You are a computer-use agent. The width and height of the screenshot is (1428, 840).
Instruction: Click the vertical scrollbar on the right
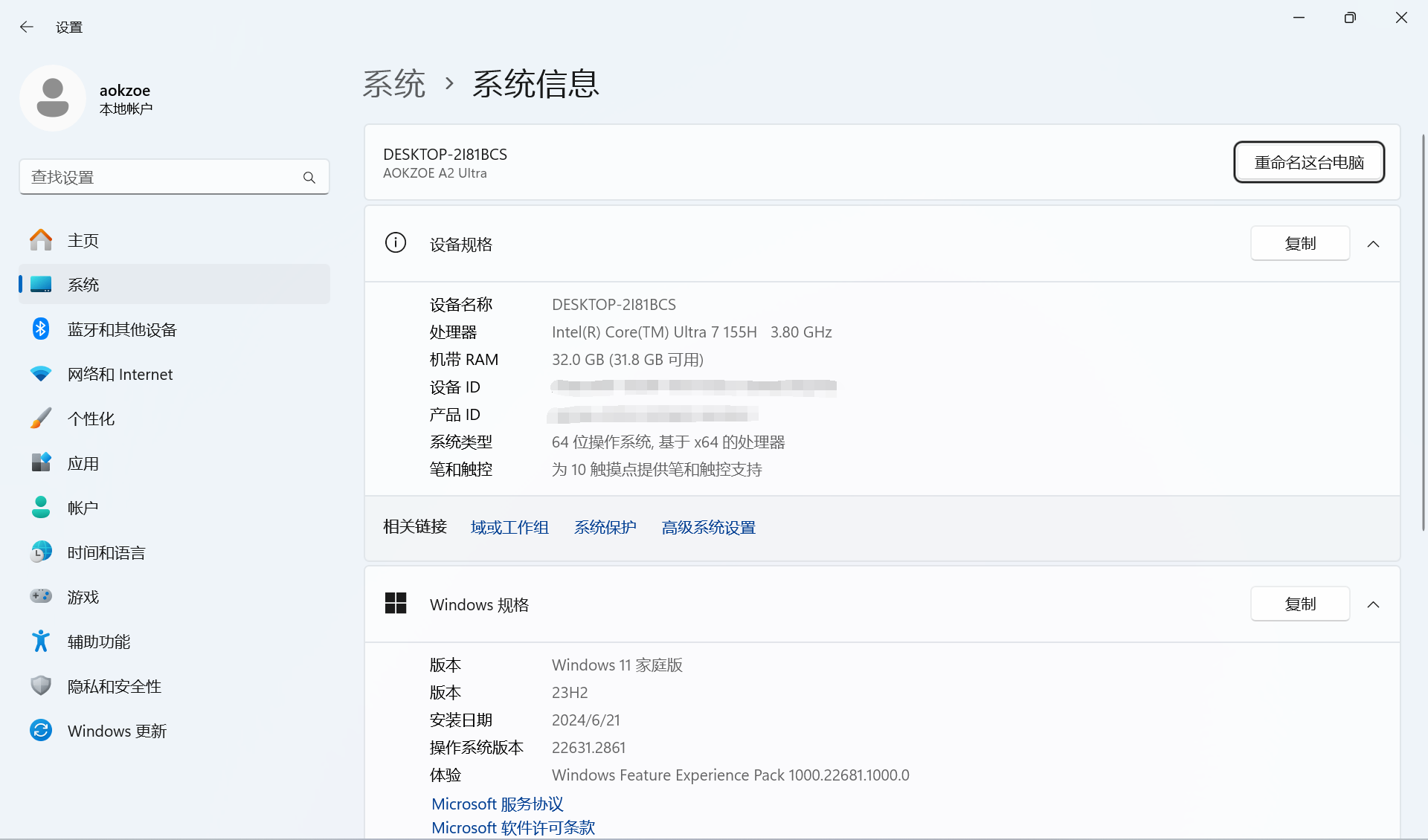(x=1424, y=332)
